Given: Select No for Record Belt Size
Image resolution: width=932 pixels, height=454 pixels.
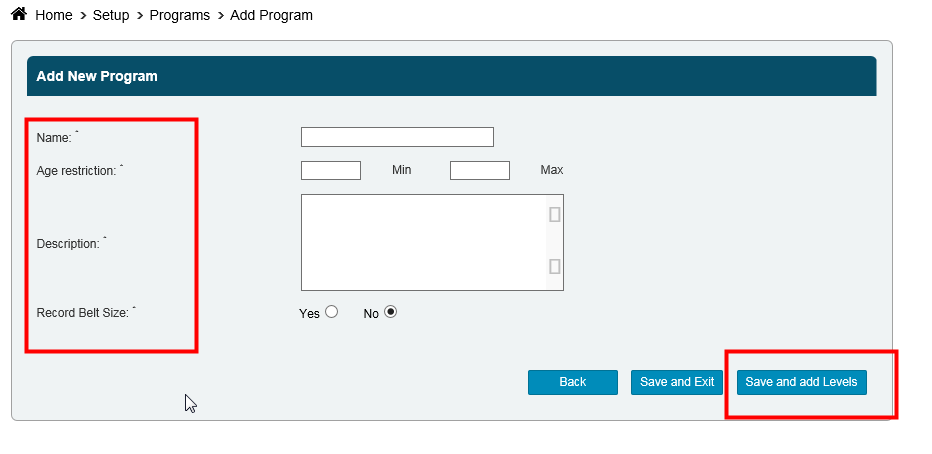Looking at the screenshot, I should pos(390,312).
